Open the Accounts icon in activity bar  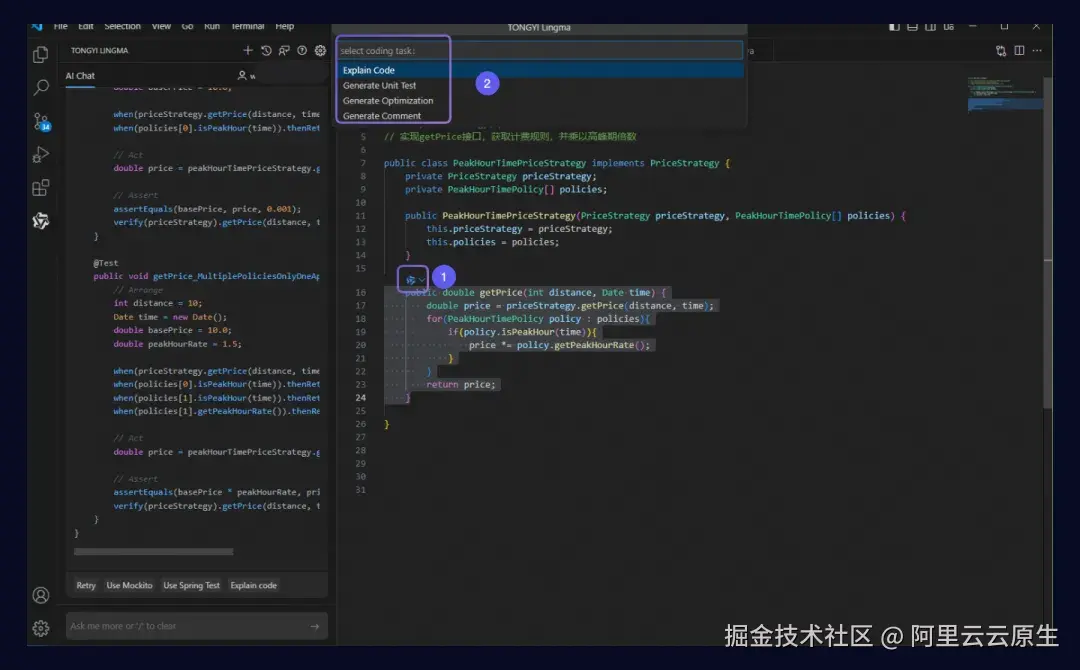point(41,595)
